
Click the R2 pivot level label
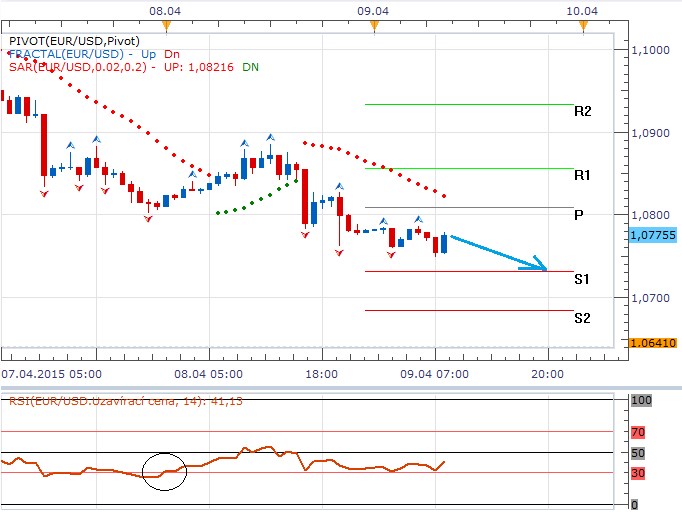click(582, 111)
